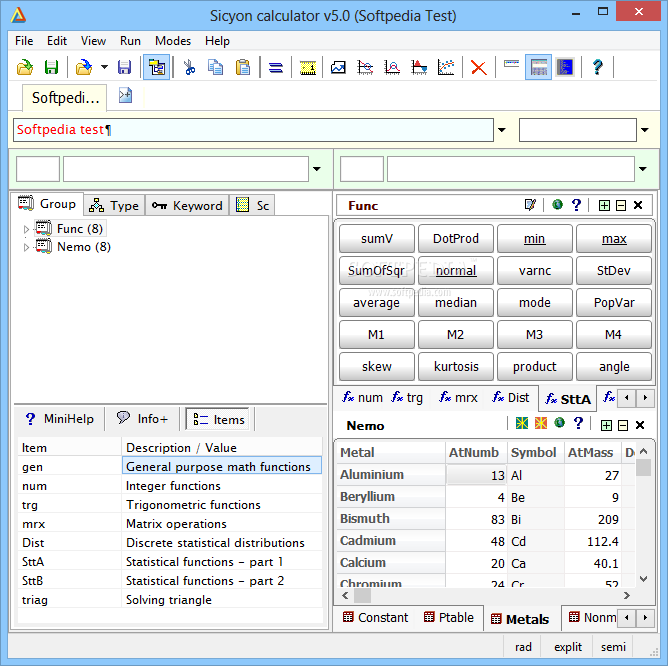Expand Nemo panel with plus icon
The image size is (668, 666).
[x=606, y=425]
